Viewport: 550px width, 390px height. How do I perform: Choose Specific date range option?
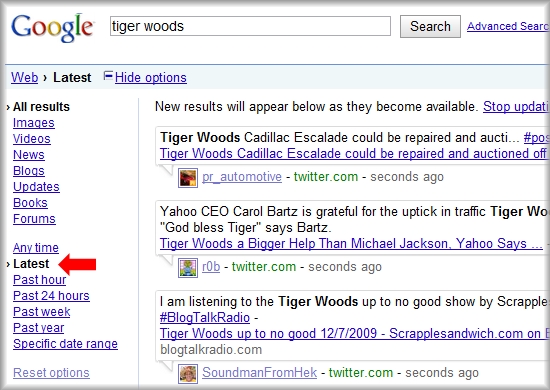coord(65,344)
